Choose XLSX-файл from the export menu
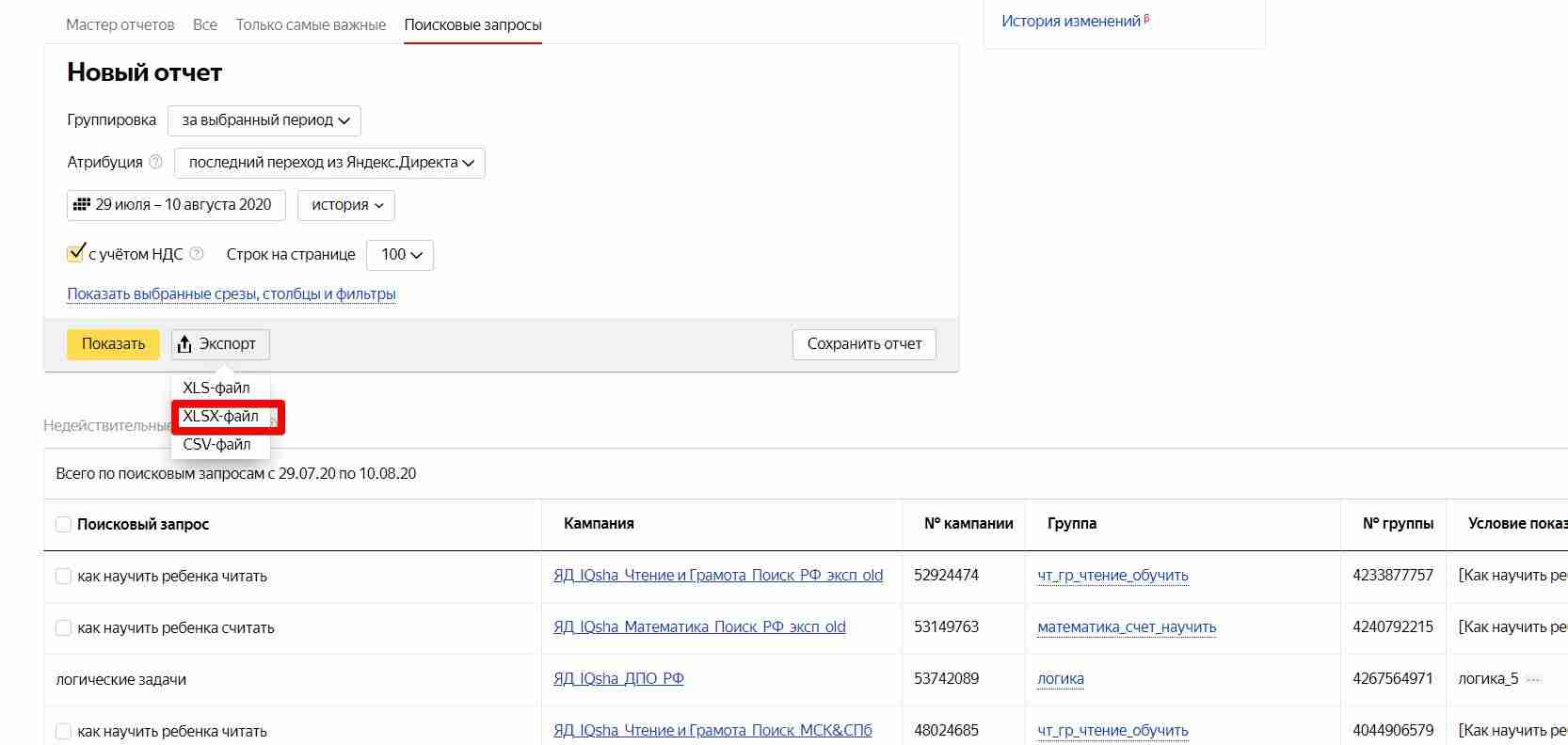 point(220,416)
